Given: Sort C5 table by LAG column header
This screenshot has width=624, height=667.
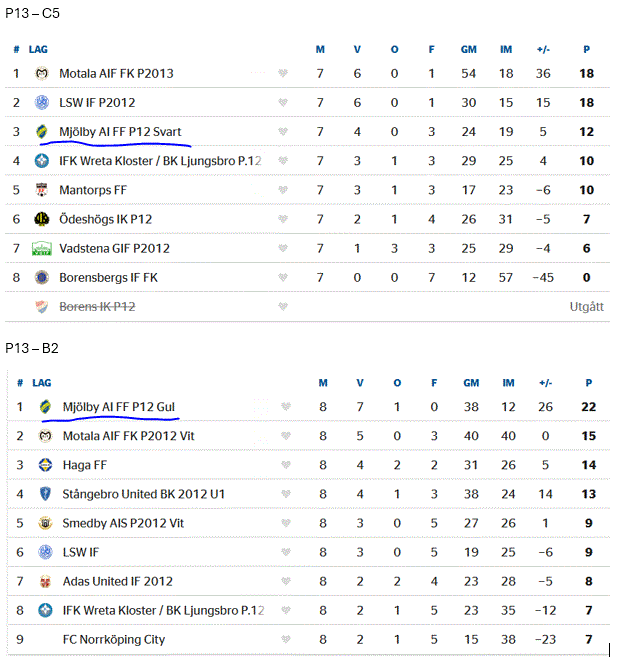Looking at the screenshot, I should pyautogui.click(x=39, y=48).
